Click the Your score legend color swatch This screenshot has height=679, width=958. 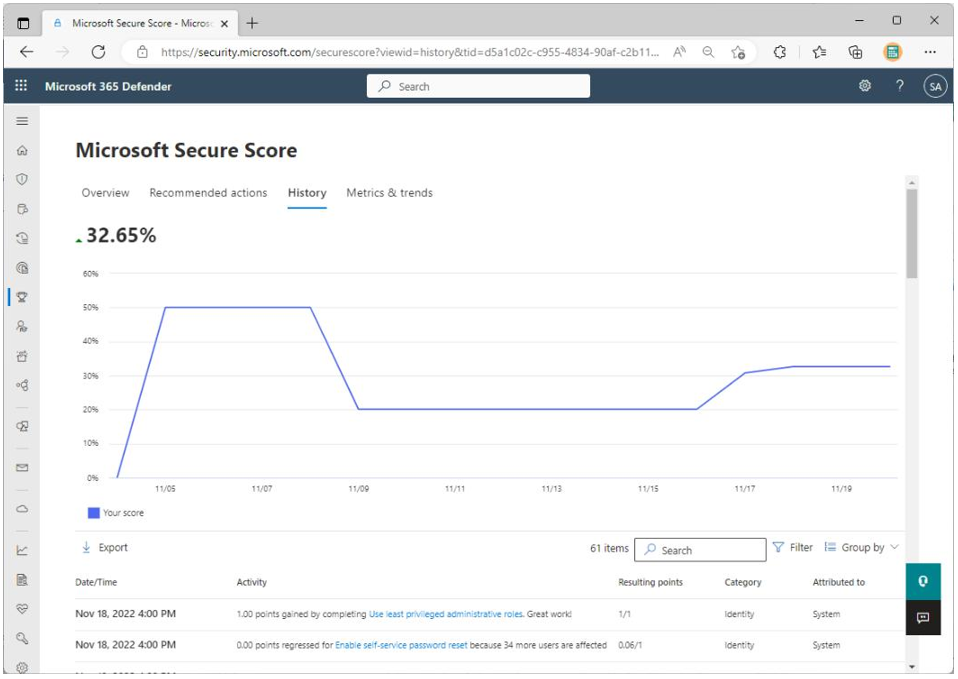click(x=93, y=513)
